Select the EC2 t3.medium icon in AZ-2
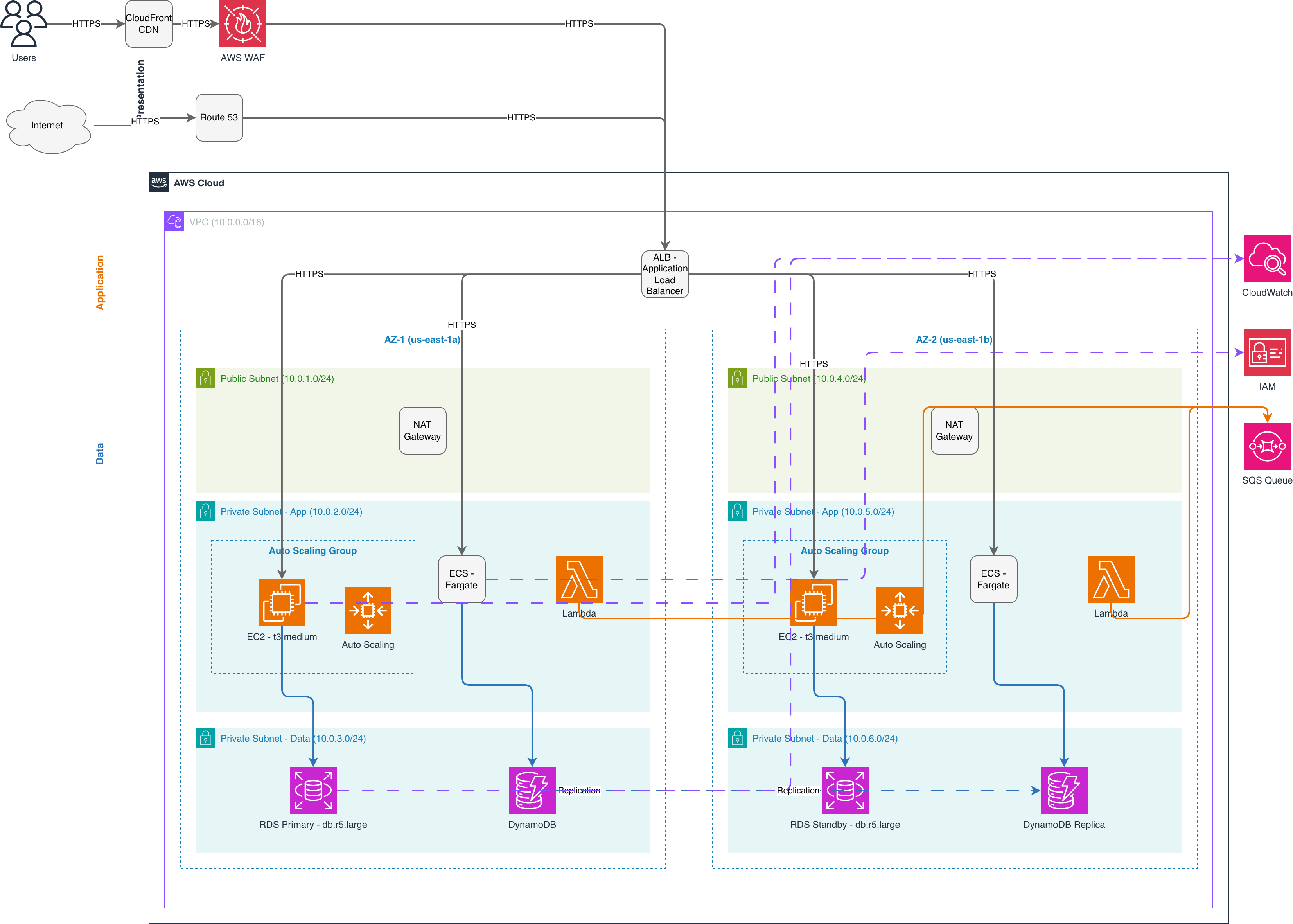Image resolution: width=1293 pixels, height=924 pixels. tap(814, 602)
